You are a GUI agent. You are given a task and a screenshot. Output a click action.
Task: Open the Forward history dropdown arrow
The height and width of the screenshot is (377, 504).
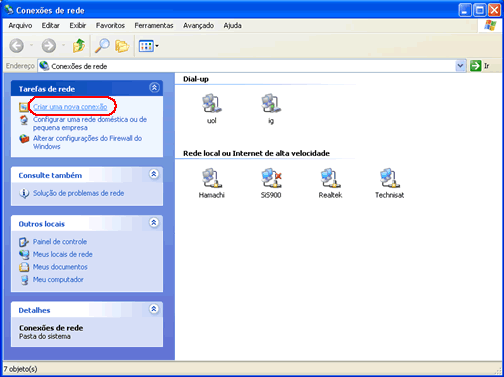[x=63, y=46]
